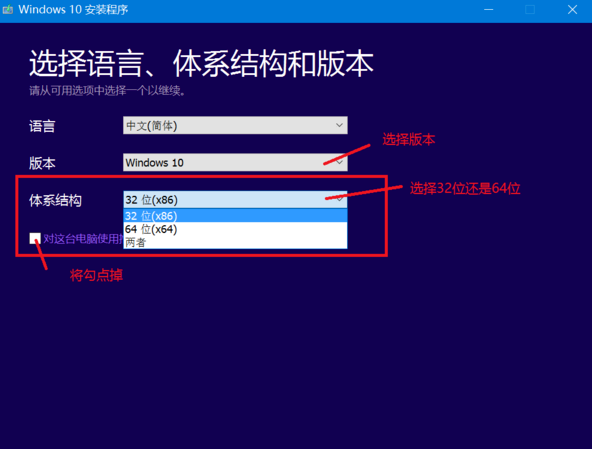The image size is (592, 450).
Task: Open the 语言 combo box showing 中文(简体)
Action: (x=235, y=125)
